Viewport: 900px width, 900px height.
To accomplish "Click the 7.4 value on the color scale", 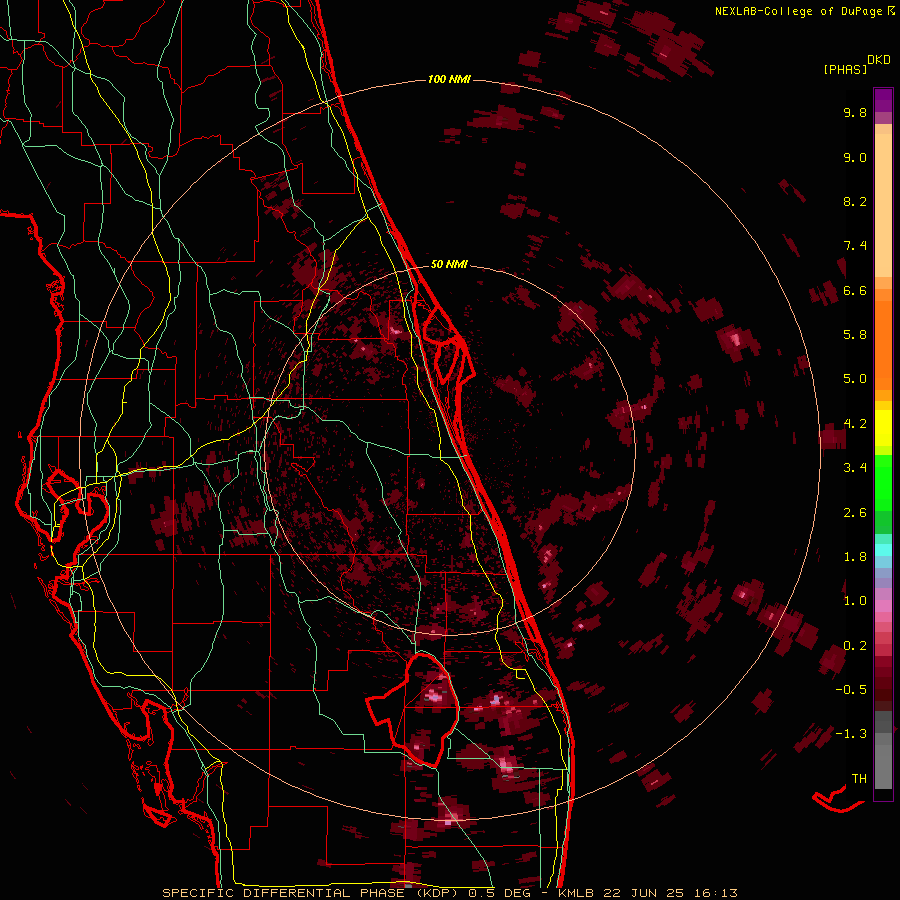I will click(x=855, y=246).
